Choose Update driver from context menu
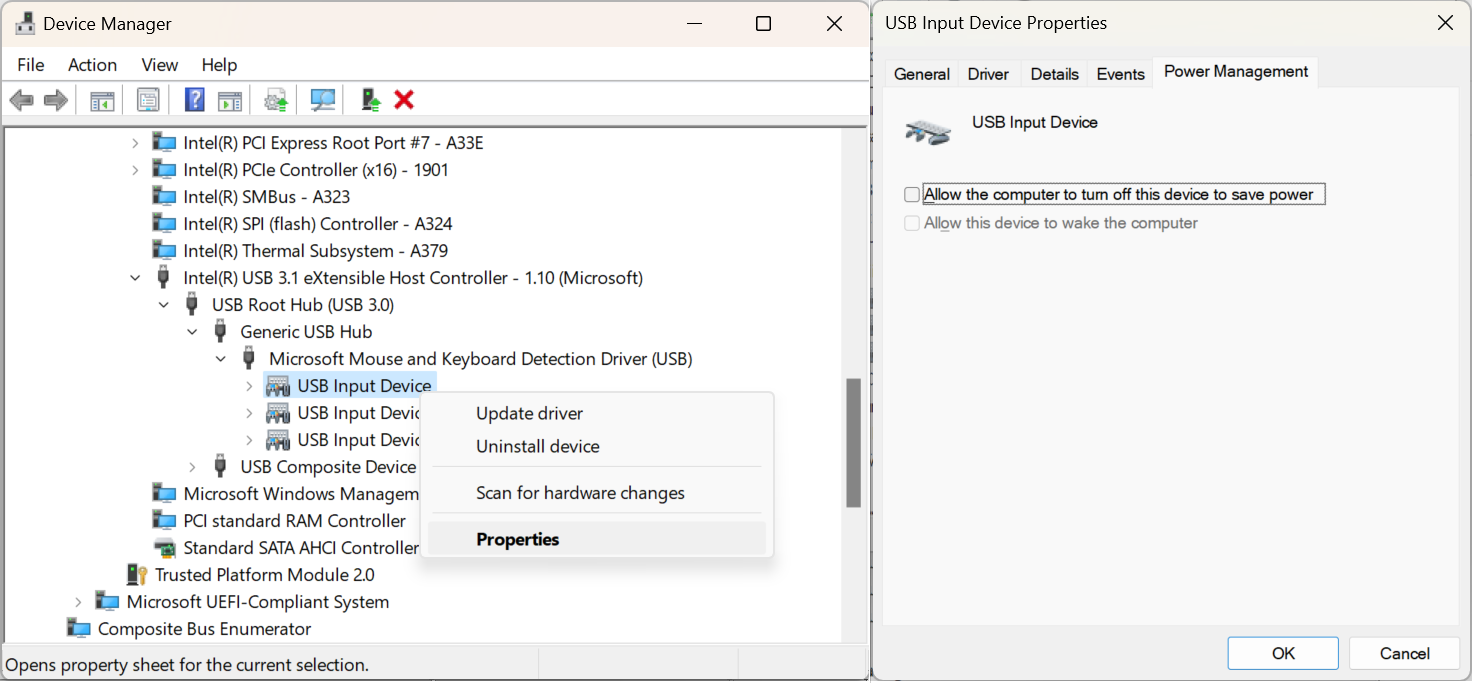The image size is (1472, 683). [x=597, y=414]
